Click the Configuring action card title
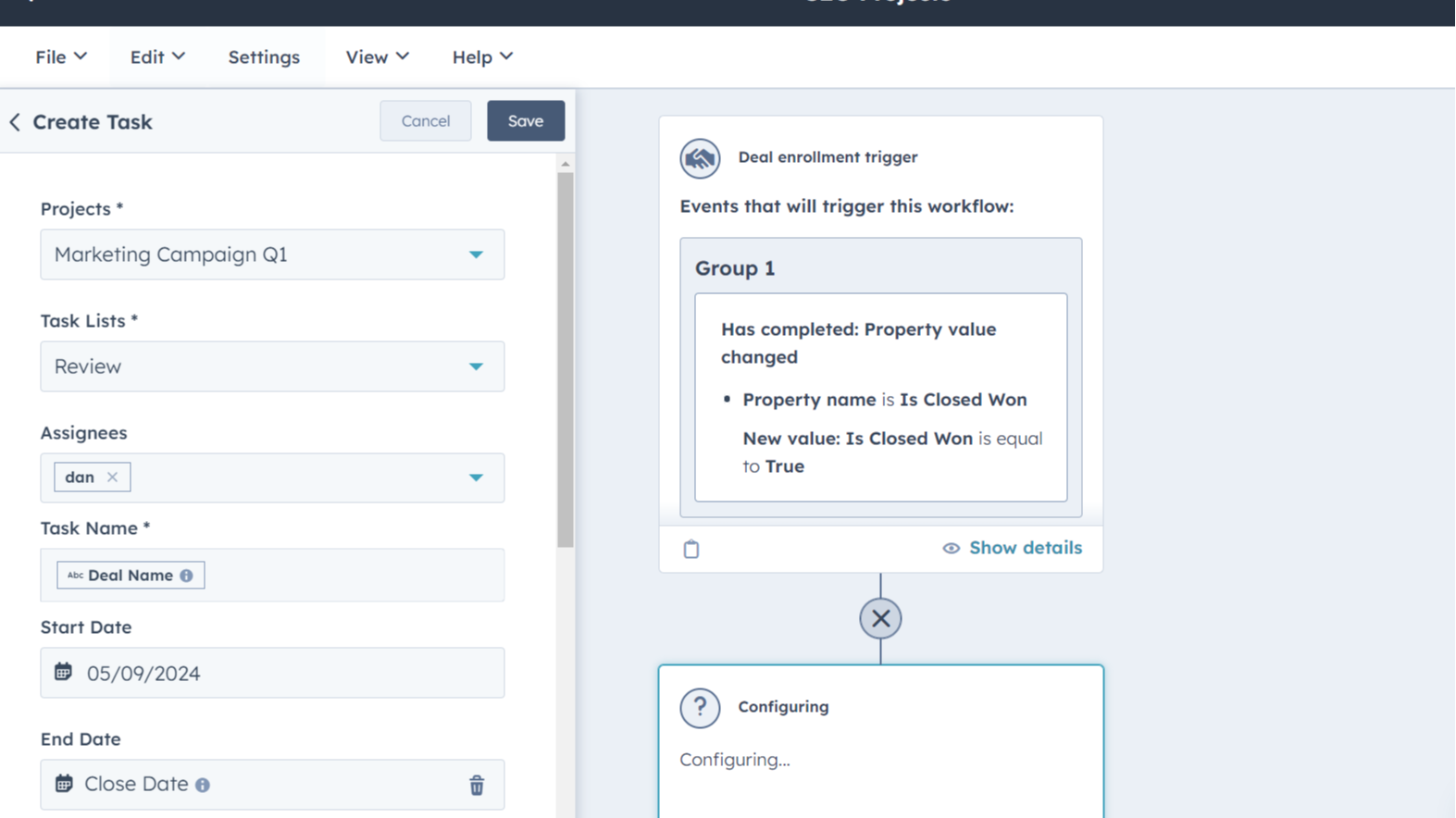1456x818 pixels. click(x=783, y=707)
